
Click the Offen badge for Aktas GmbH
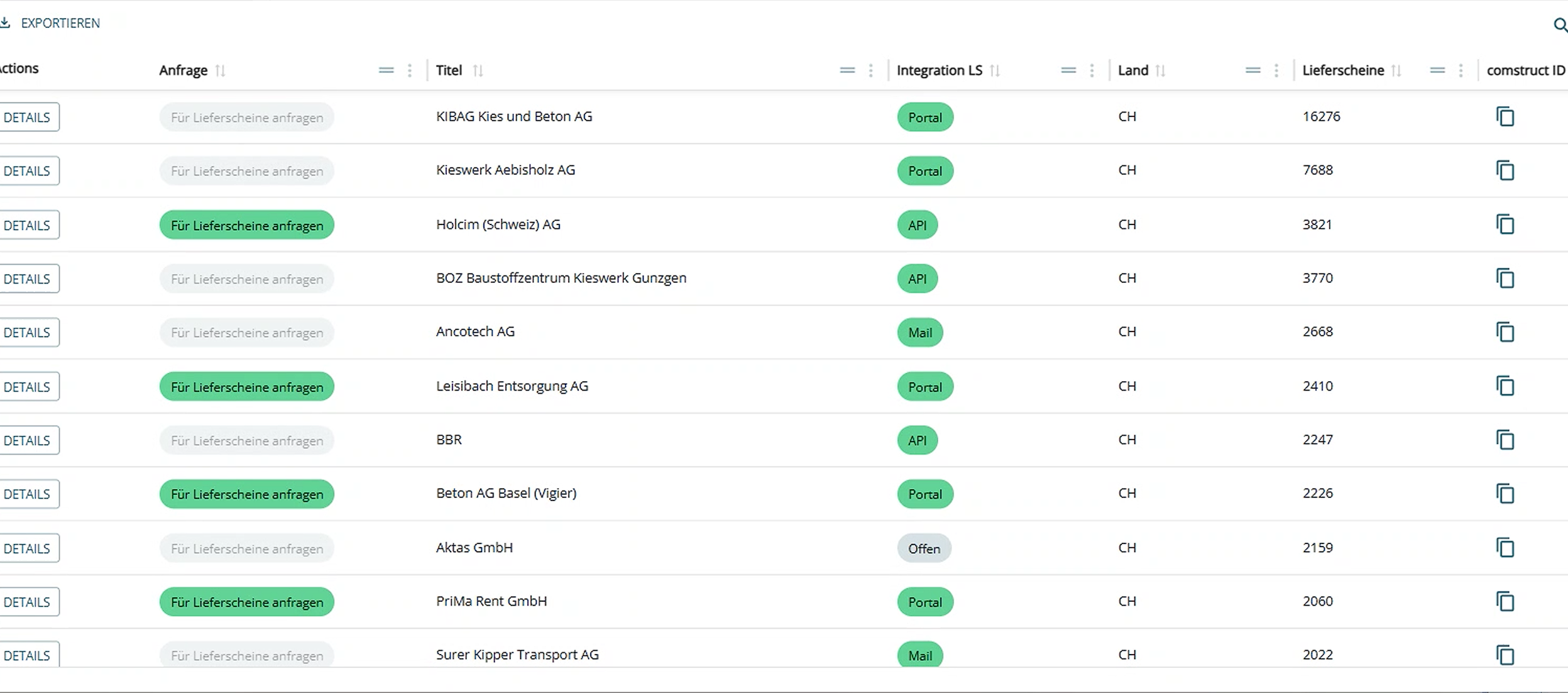pos(923,548)
